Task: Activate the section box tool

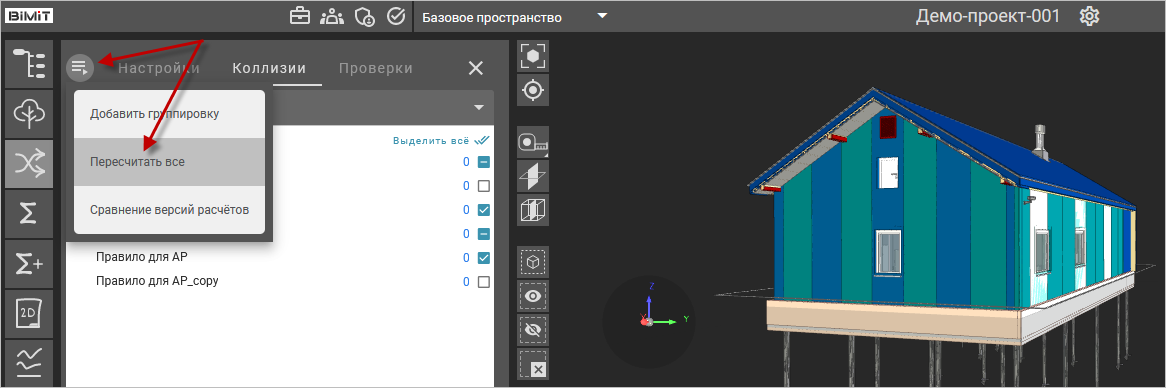Action: click(532, 210)
